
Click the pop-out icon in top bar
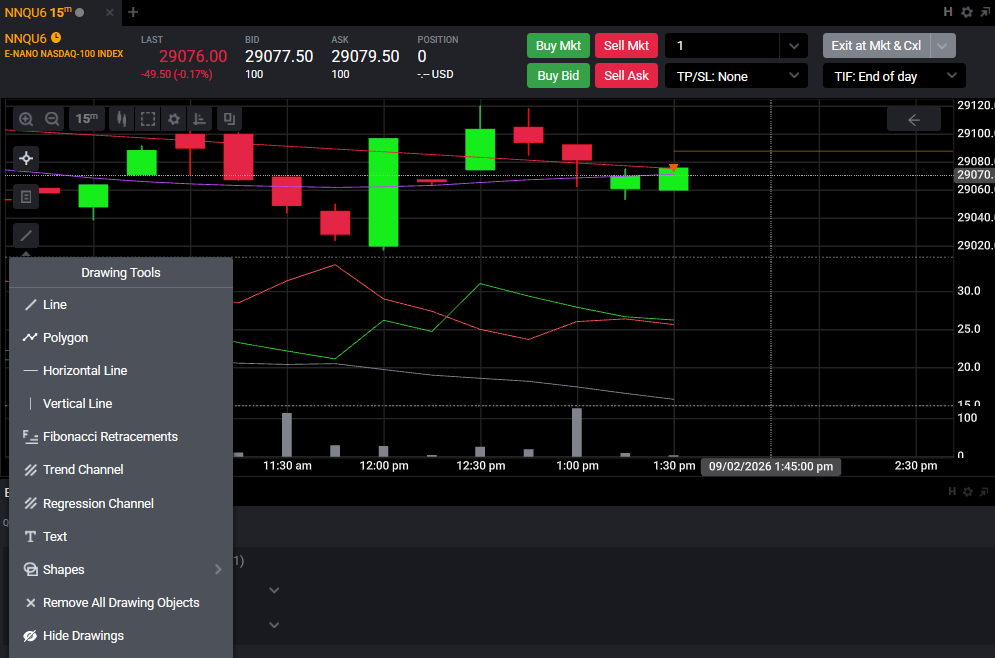(985, 12)
